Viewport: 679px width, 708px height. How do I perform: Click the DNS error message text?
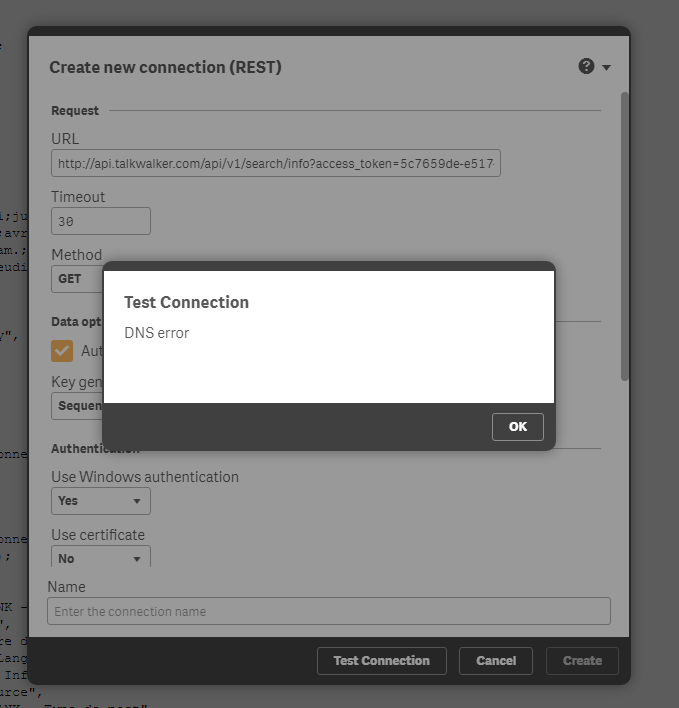tap(157, 333)
